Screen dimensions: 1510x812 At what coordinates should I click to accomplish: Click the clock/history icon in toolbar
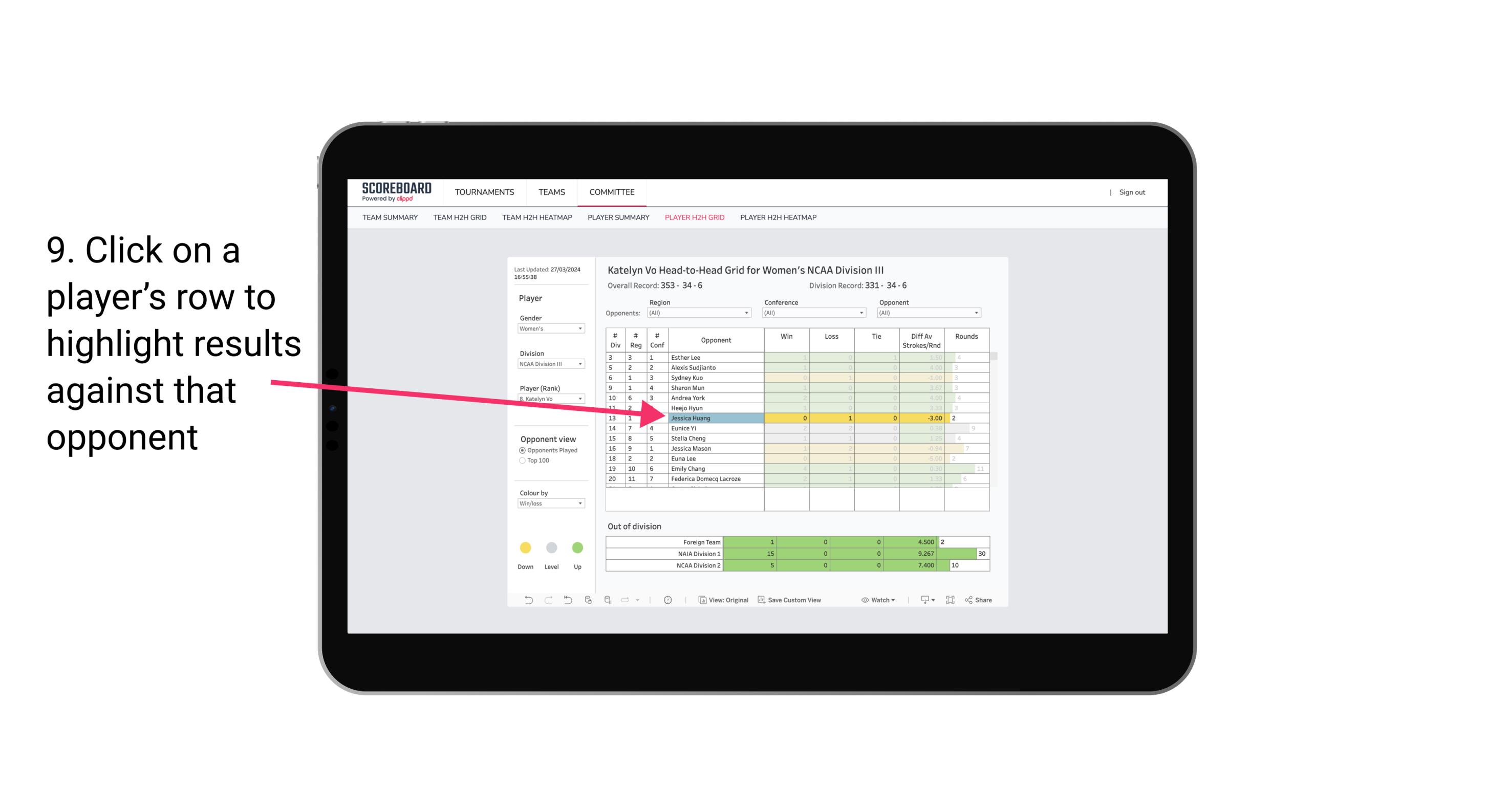click(668, 601)
